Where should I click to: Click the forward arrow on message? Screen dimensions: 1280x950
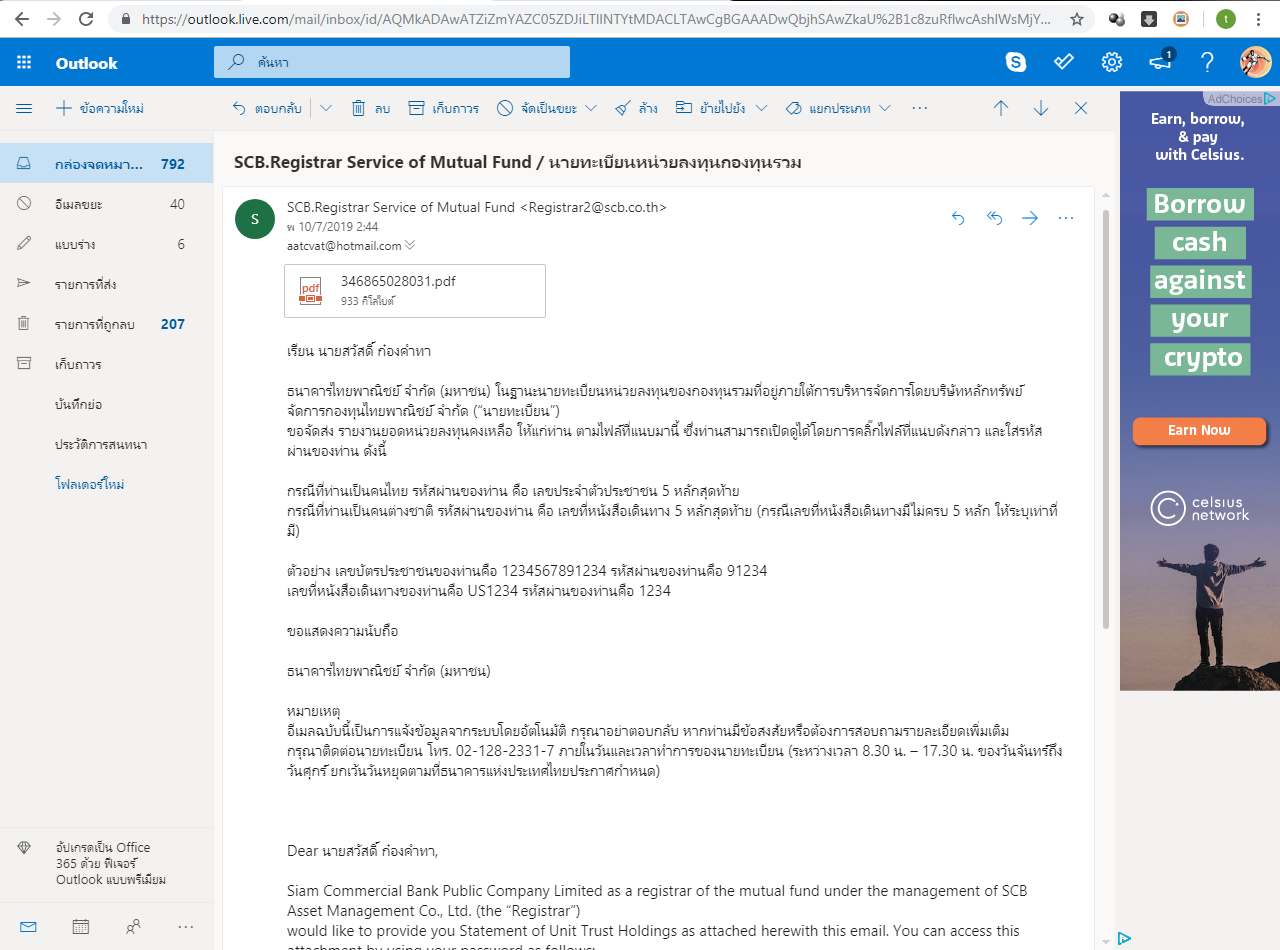point(1030,218)
